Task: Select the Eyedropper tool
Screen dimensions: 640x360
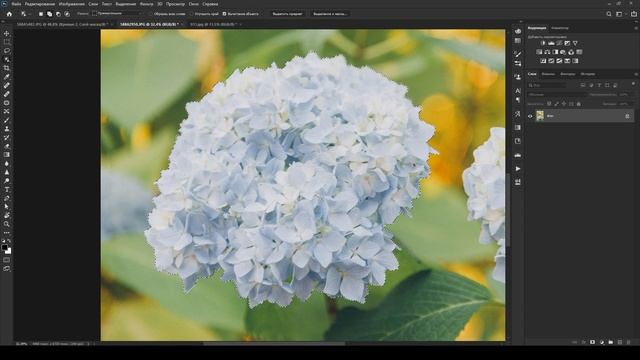Action: click(7, 77)
